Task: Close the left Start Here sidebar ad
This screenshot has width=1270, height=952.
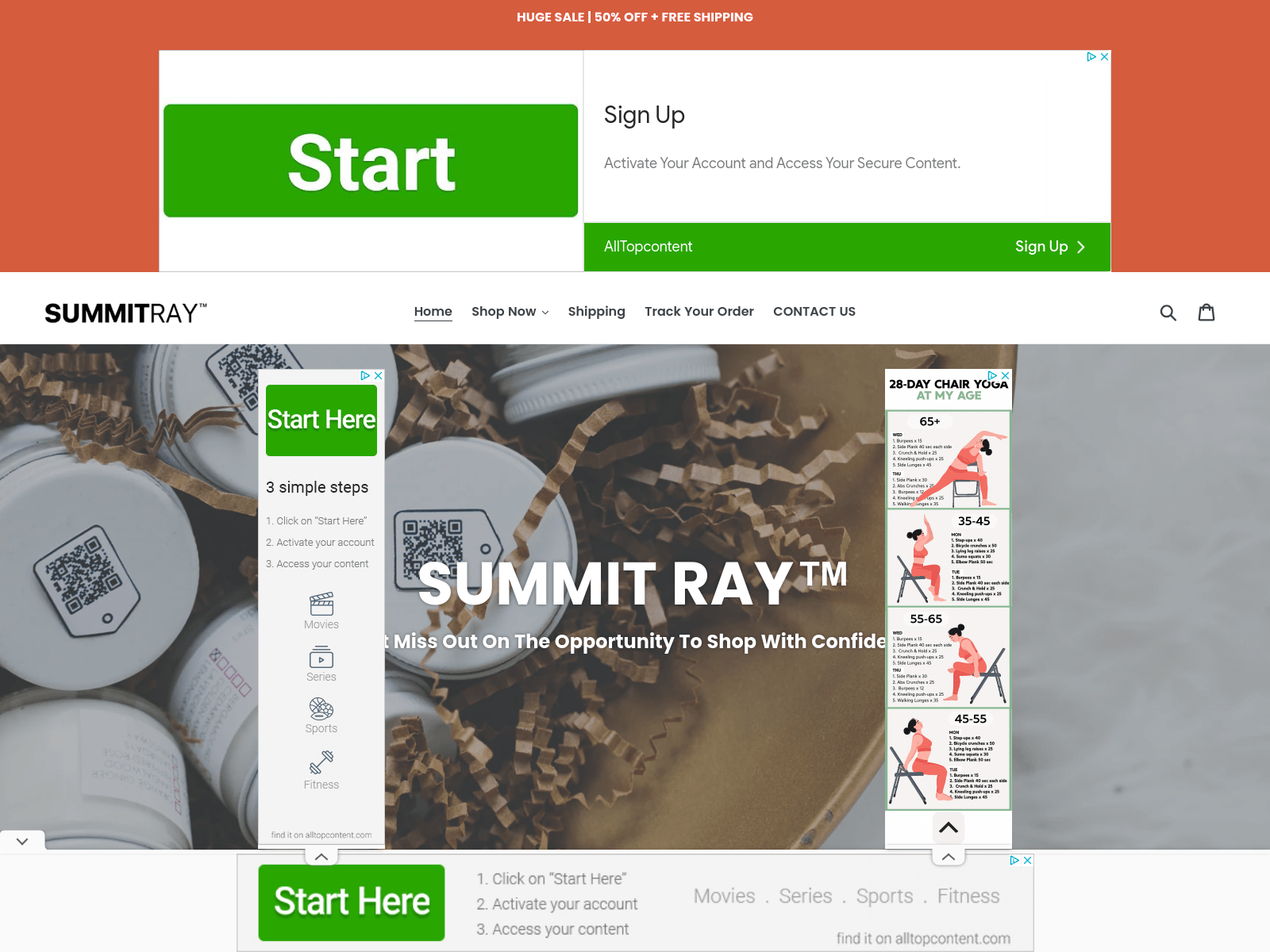Action: pos(379,376)
